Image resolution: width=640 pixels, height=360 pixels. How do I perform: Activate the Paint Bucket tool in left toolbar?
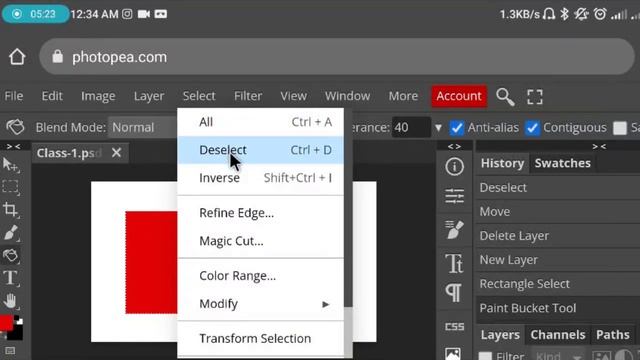click(10, 256)
